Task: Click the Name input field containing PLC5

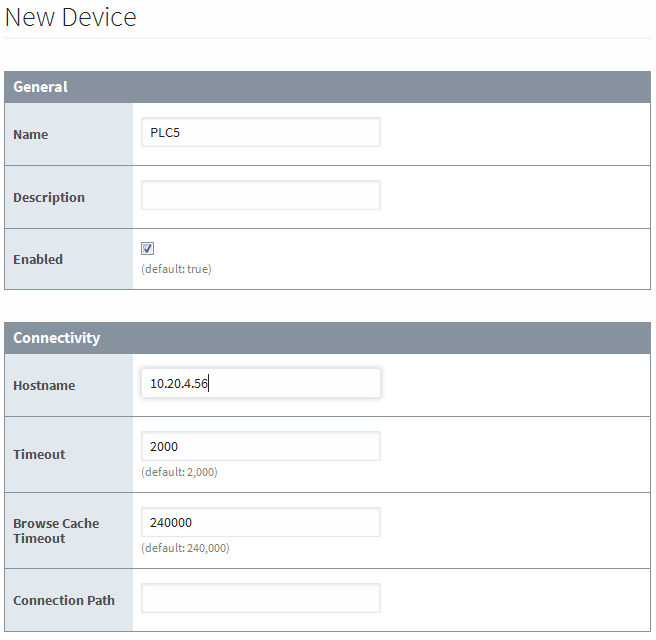Action: 260,133
